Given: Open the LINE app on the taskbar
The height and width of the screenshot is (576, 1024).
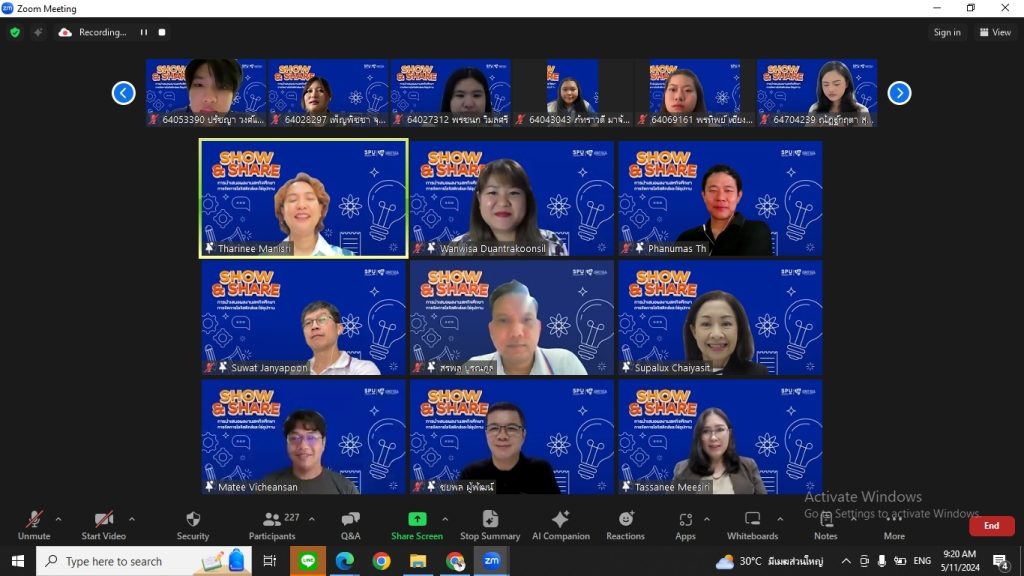Looking at the screenshot, I should point(308,561).
